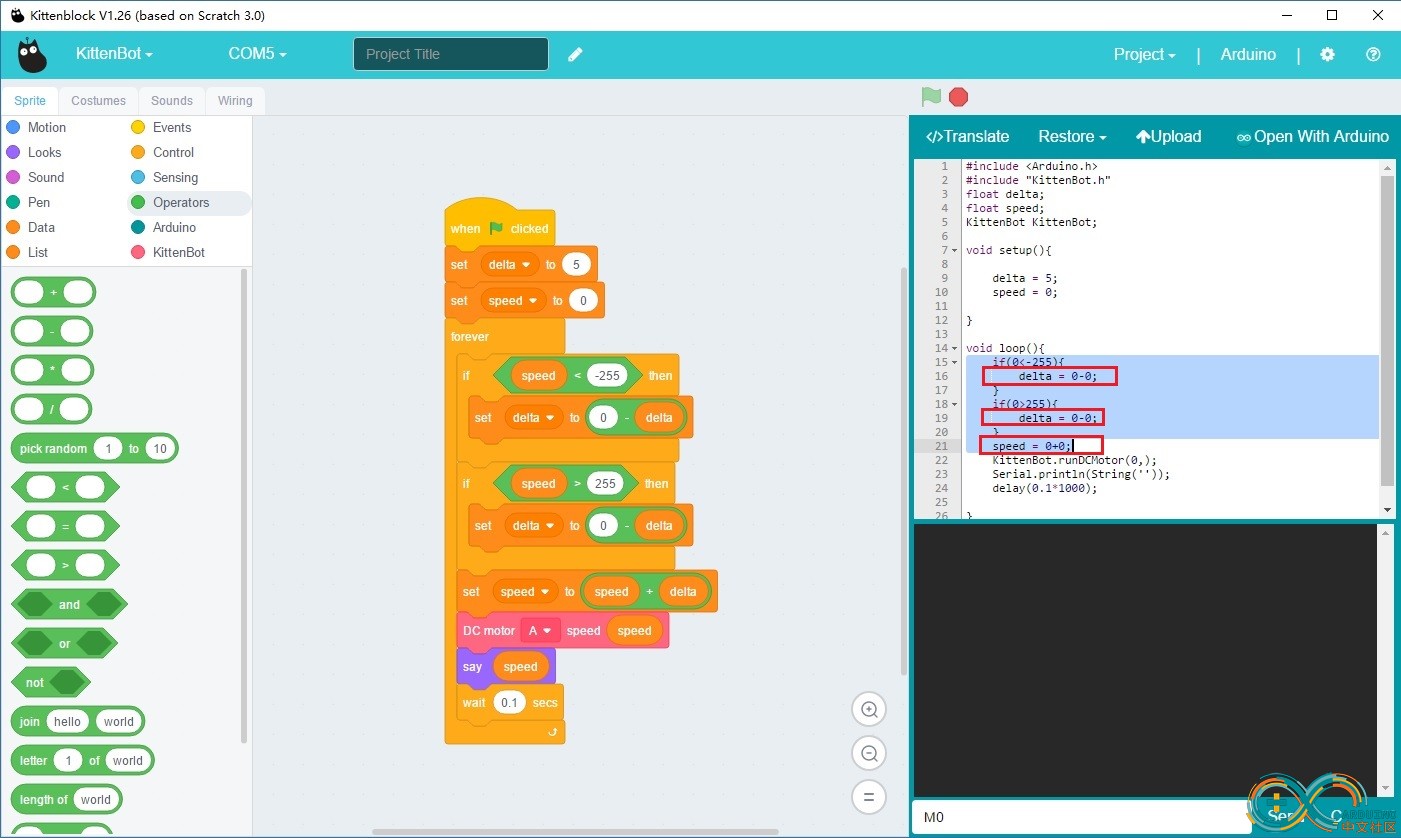Click the Kittenblock cat logo icon

(x=32, y=54)
